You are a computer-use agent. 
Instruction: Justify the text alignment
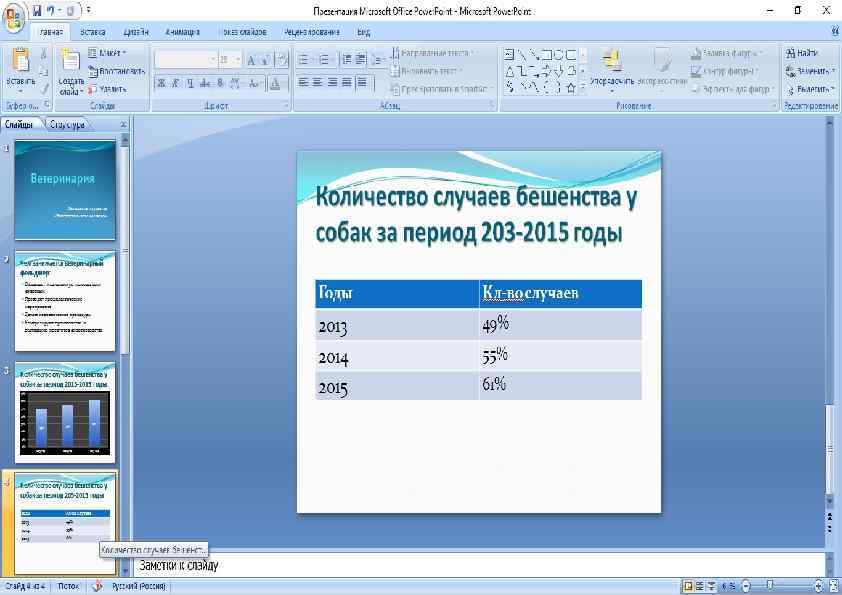tap(347, 82)
